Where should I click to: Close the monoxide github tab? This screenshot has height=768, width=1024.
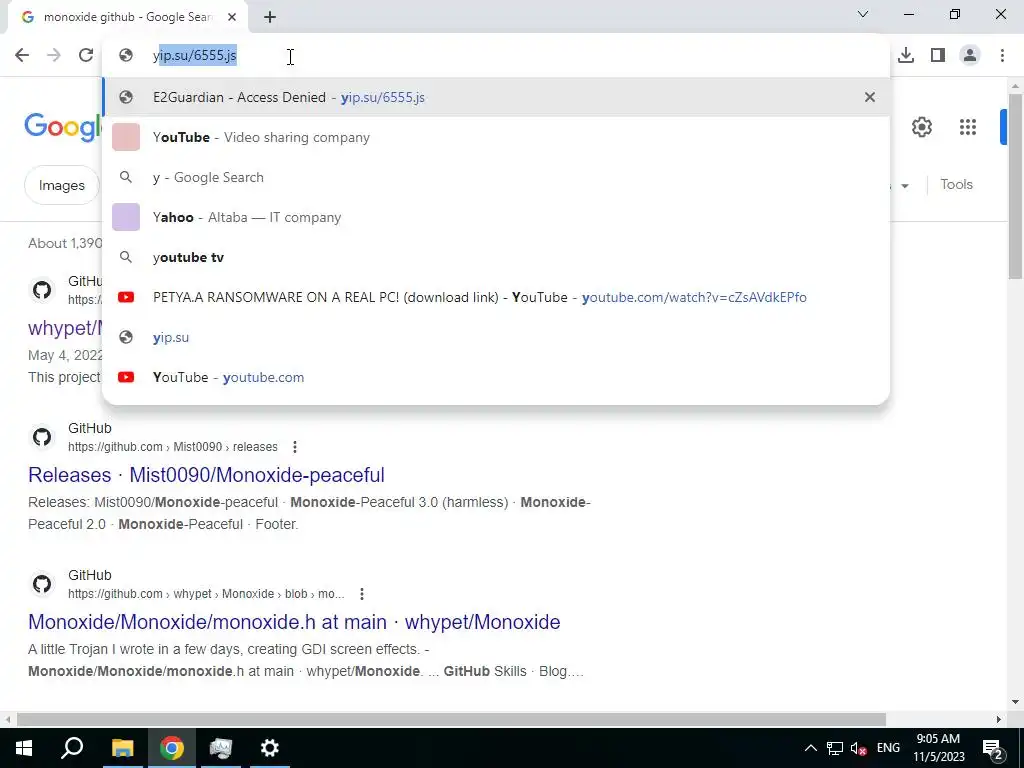(232, 17)
